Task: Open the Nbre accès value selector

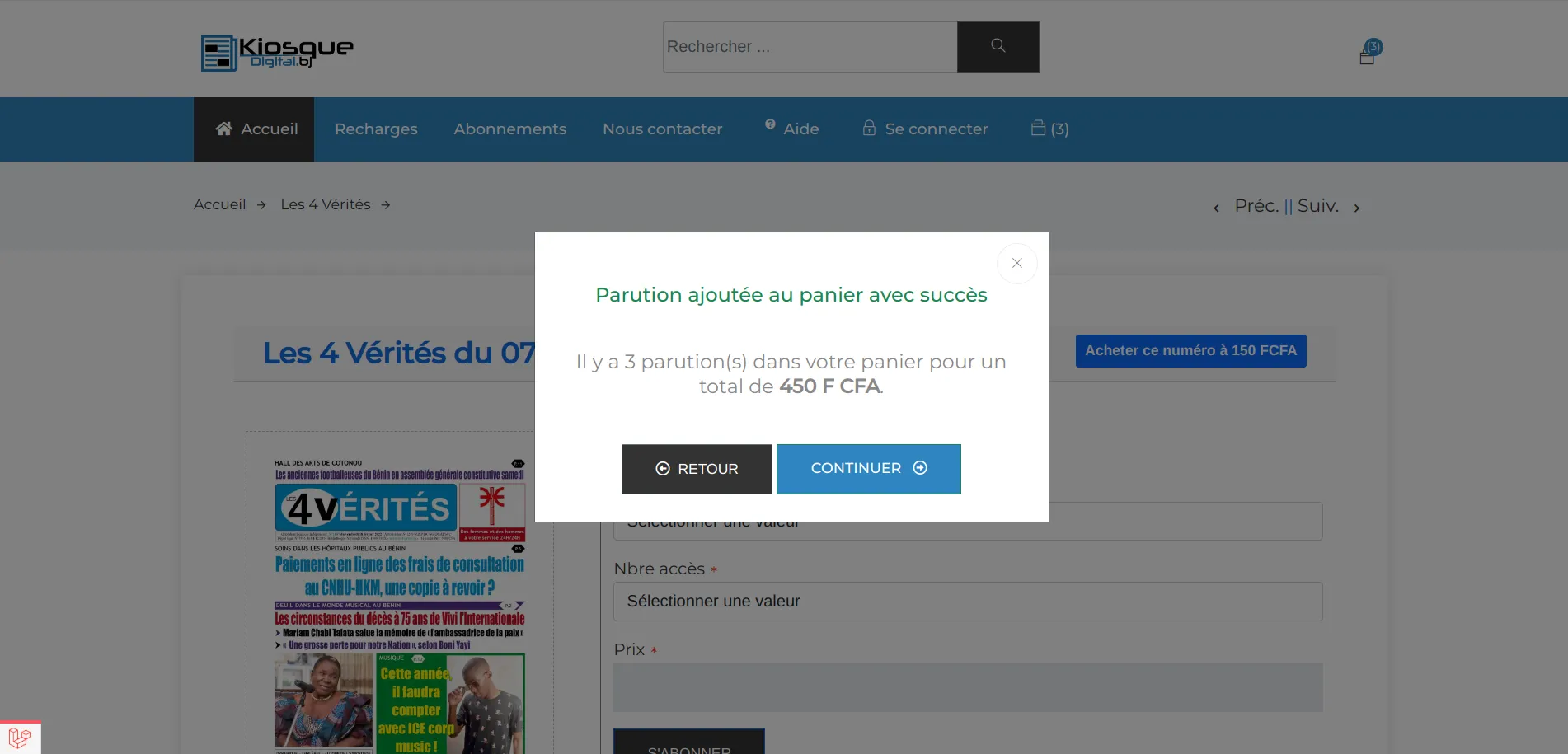Action: [x=966, y=601]
